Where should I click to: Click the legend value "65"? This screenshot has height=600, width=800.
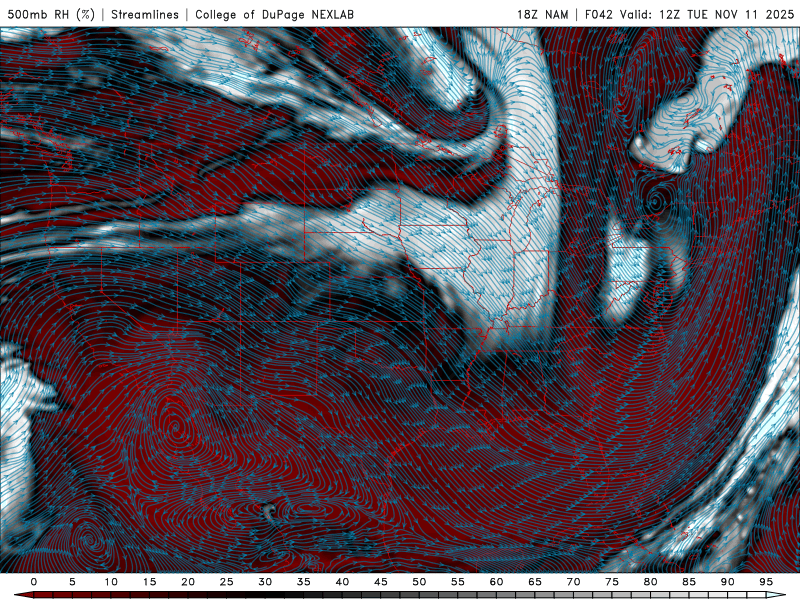point(535,582)
